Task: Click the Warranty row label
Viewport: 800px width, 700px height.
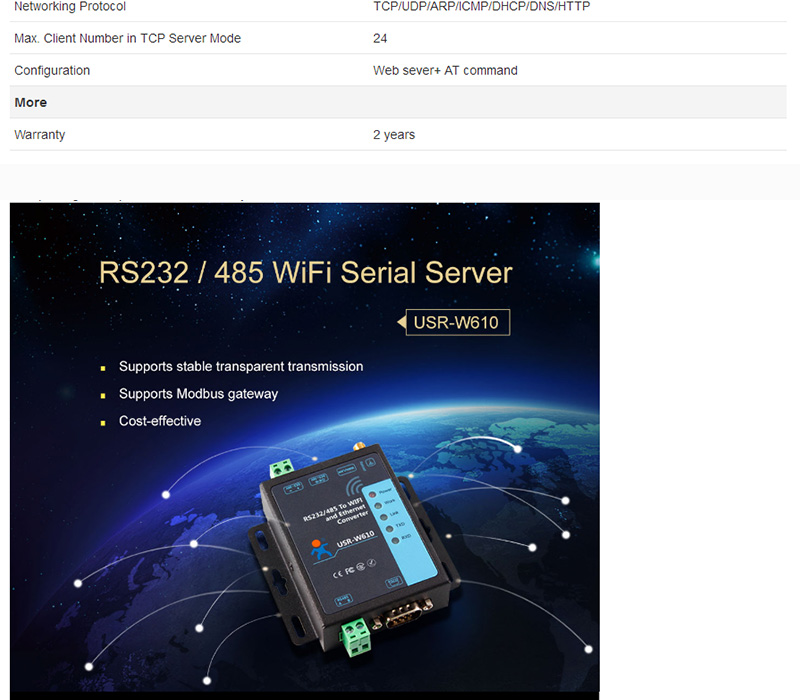Action: point(40,134)
